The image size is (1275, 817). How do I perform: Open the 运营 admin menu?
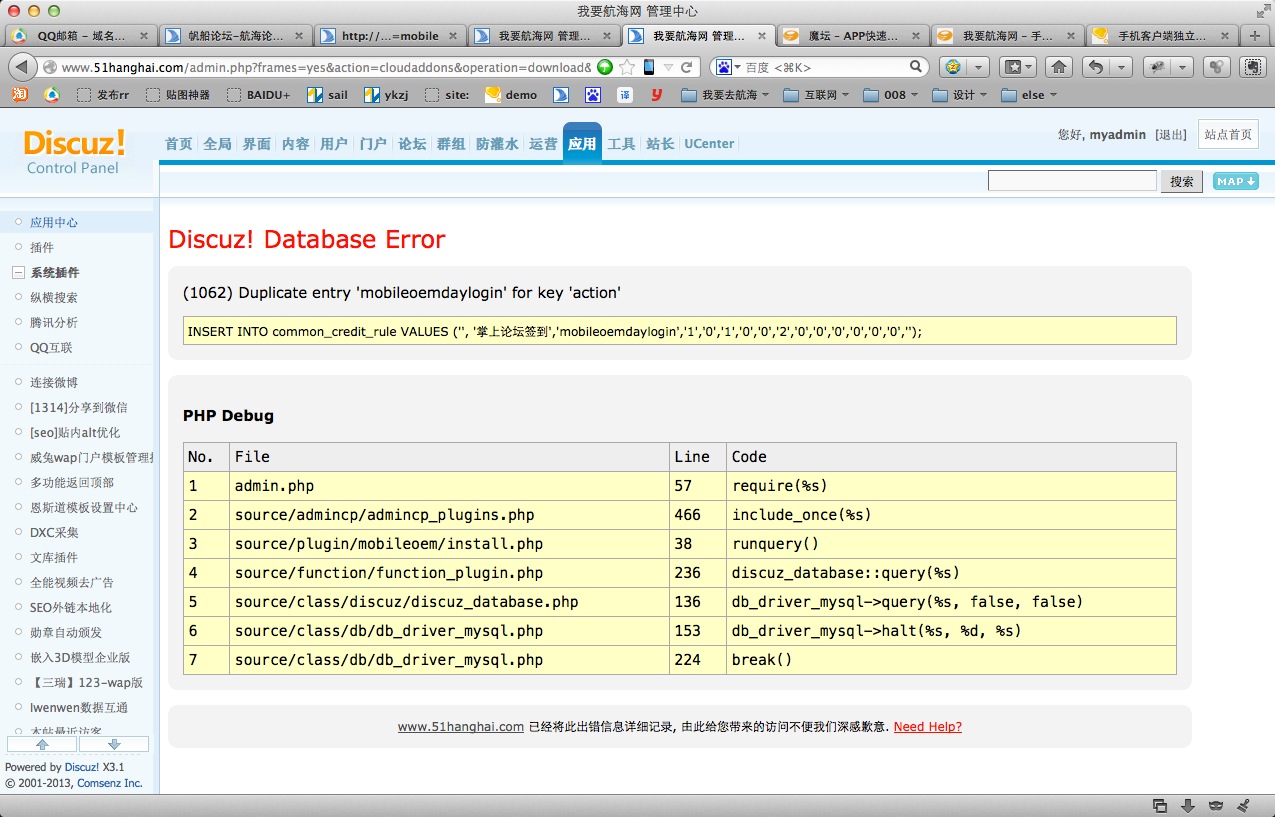(543, 144)
